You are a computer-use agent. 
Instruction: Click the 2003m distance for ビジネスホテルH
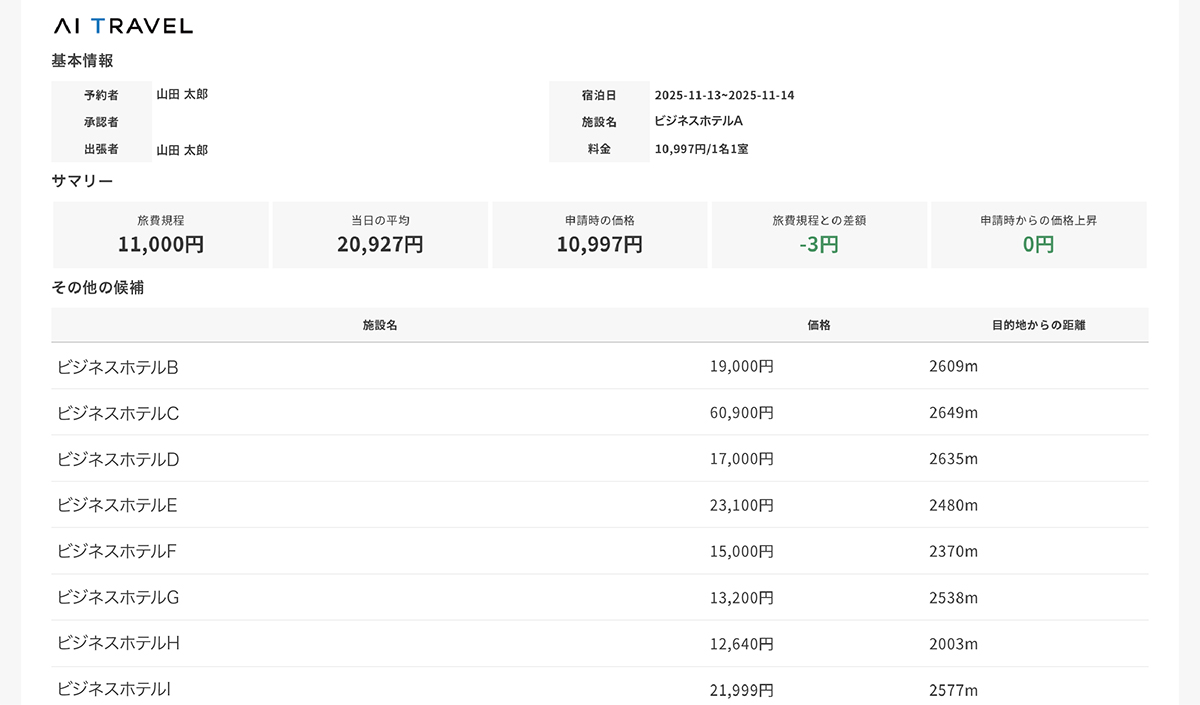(953, 643)
